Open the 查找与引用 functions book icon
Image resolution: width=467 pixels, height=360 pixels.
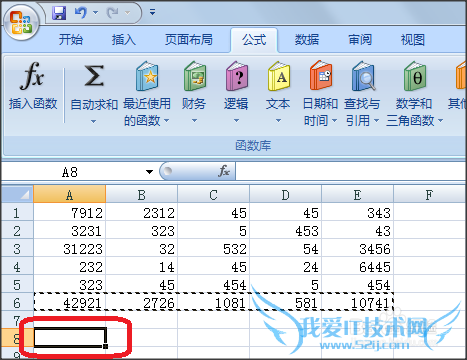tap(363, 76)
